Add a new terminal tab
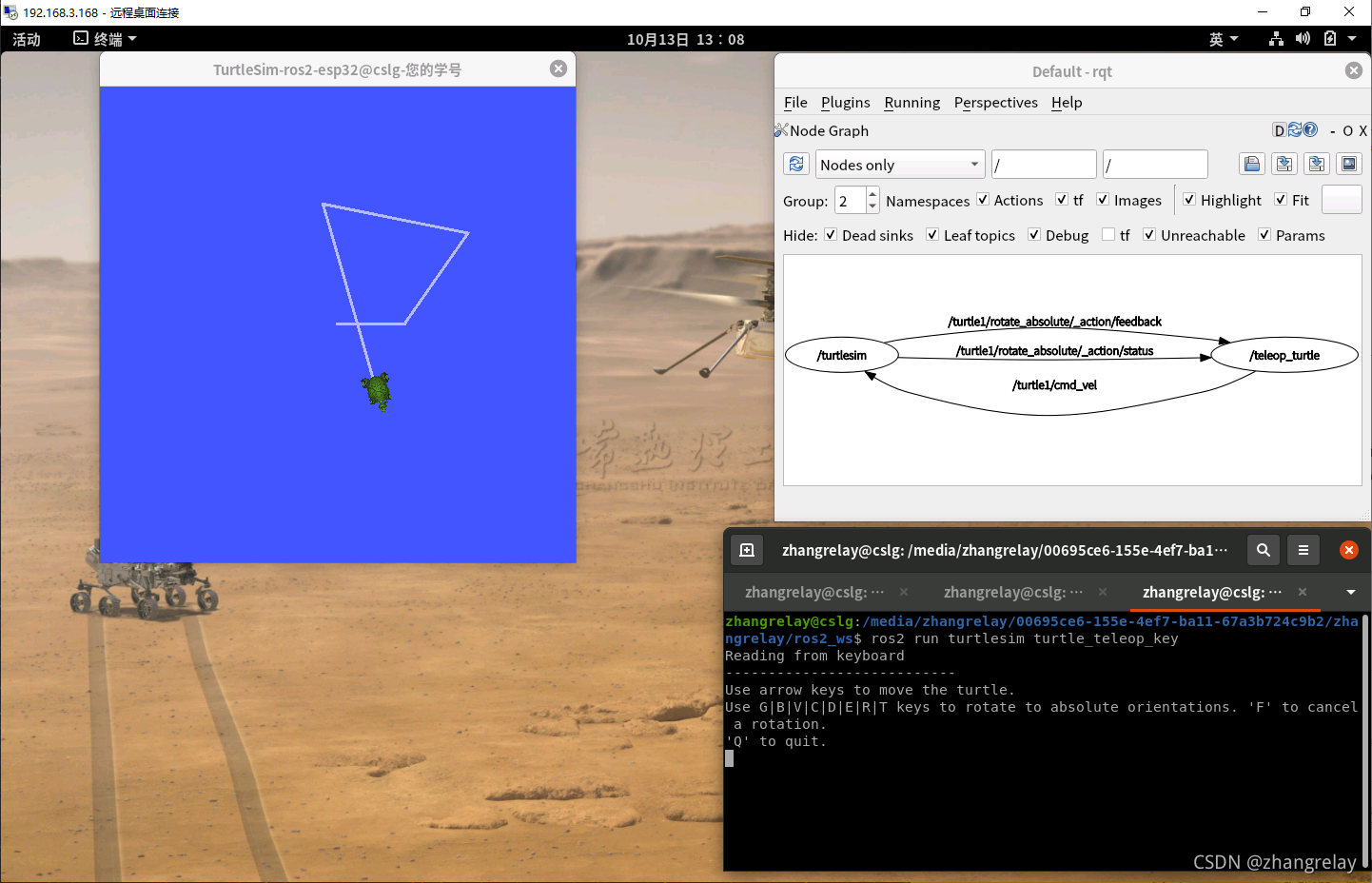 [x=747, y=550]
